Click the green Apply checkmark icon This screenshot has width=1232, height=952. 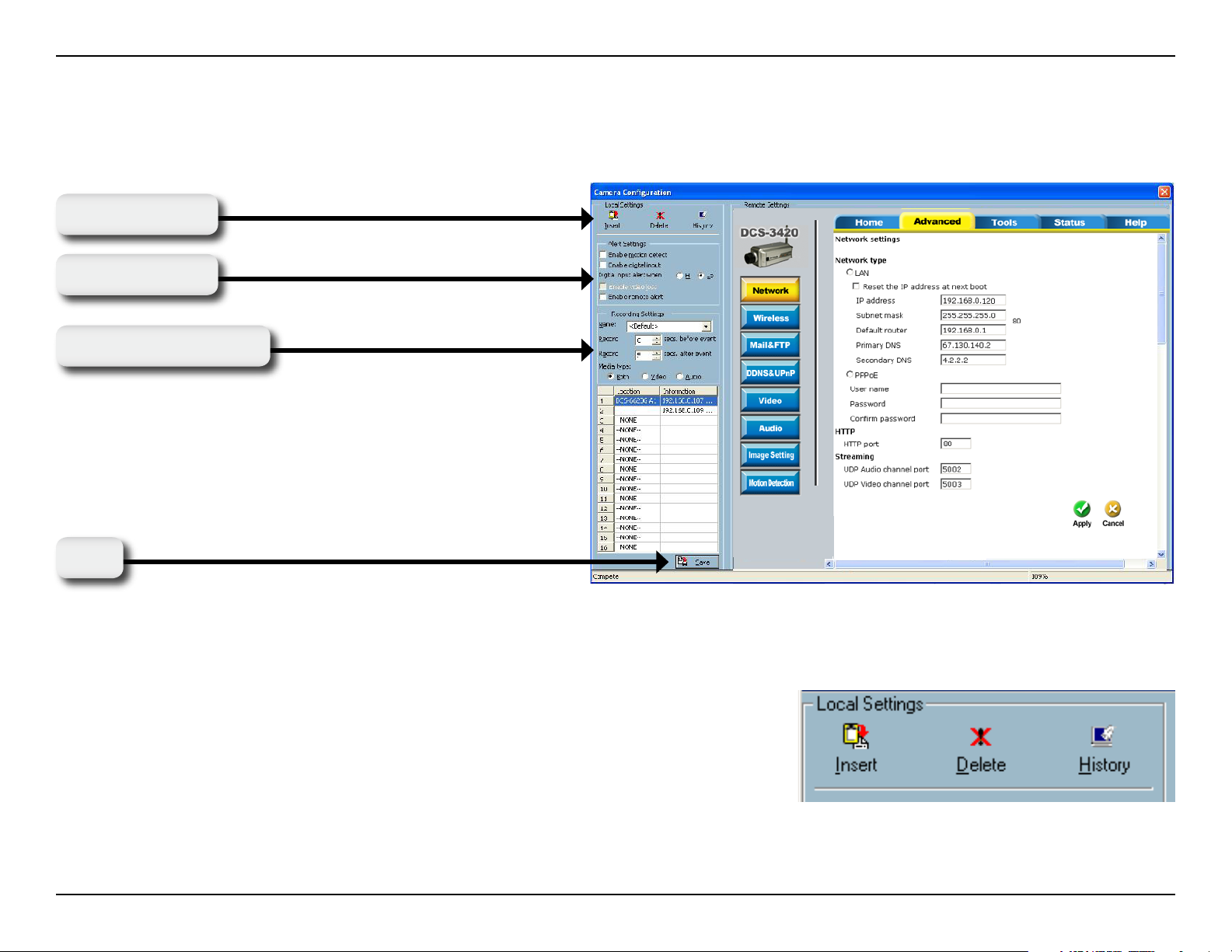[x=1081, y=509]
